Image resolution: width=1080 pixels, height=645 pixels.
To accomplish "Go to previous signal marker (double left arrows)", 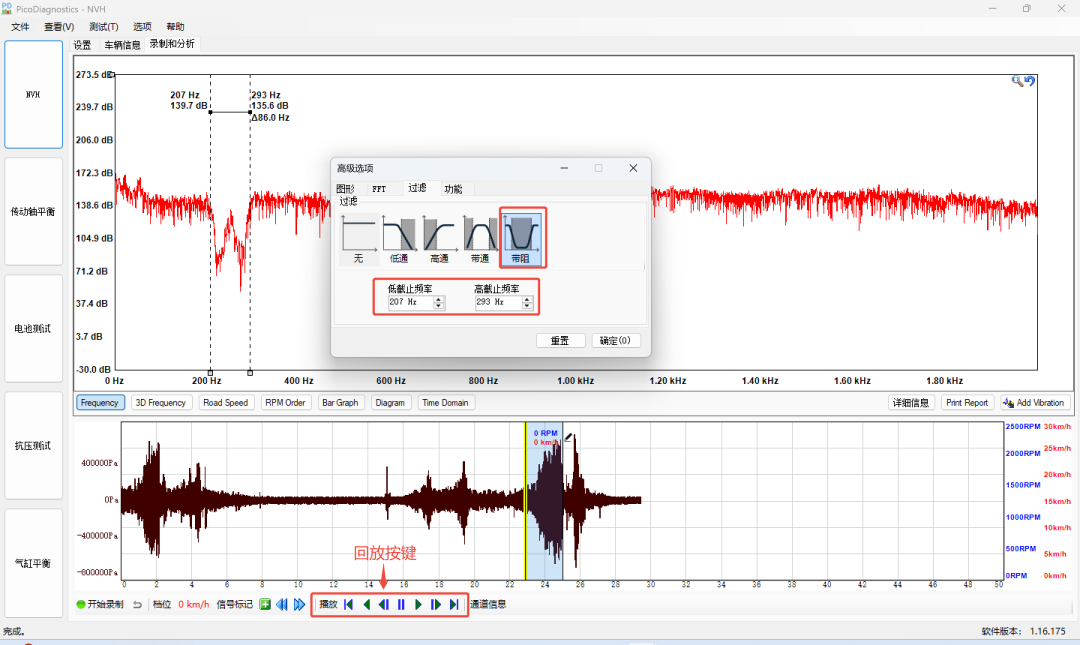I will (x=282, y=604).
